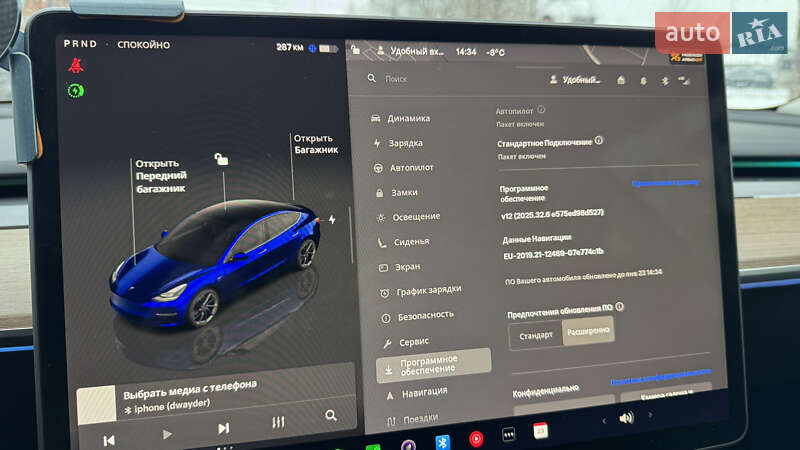The width and height of the screenshot is (800, 450).
Task: Select the Стандарт update preference
Action: click(x=536, y=336)
